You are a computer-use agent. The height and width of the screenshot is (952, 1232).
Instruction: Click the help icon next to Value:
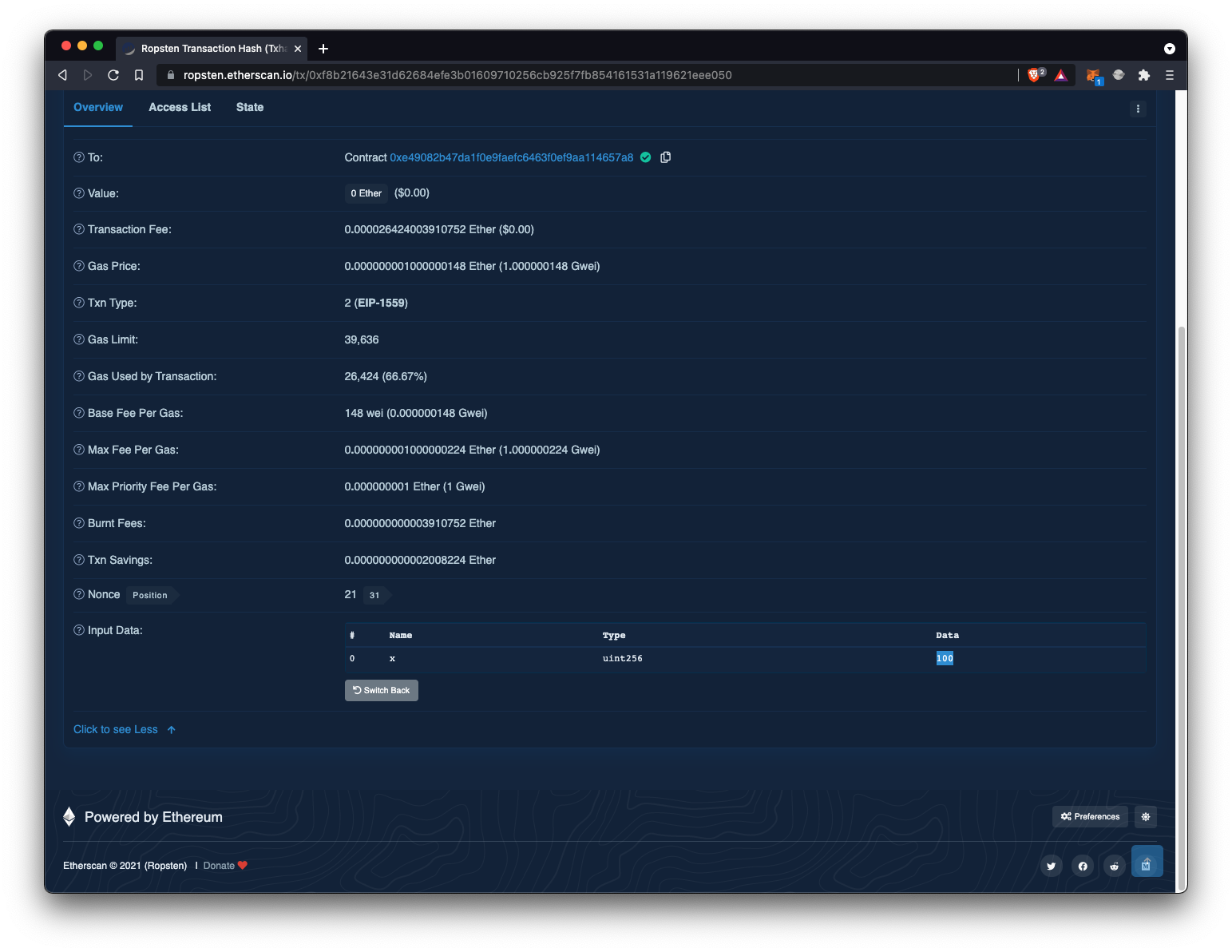point(79,193)
